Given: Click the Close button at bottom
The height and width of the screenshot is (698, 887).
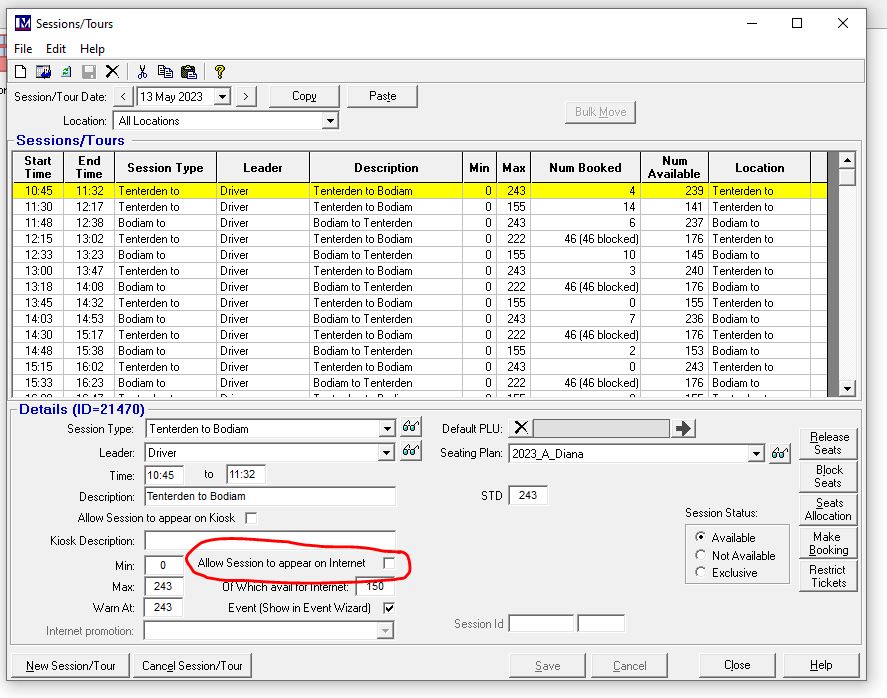Looking at the screenshot, I should [x=737, y=665].
